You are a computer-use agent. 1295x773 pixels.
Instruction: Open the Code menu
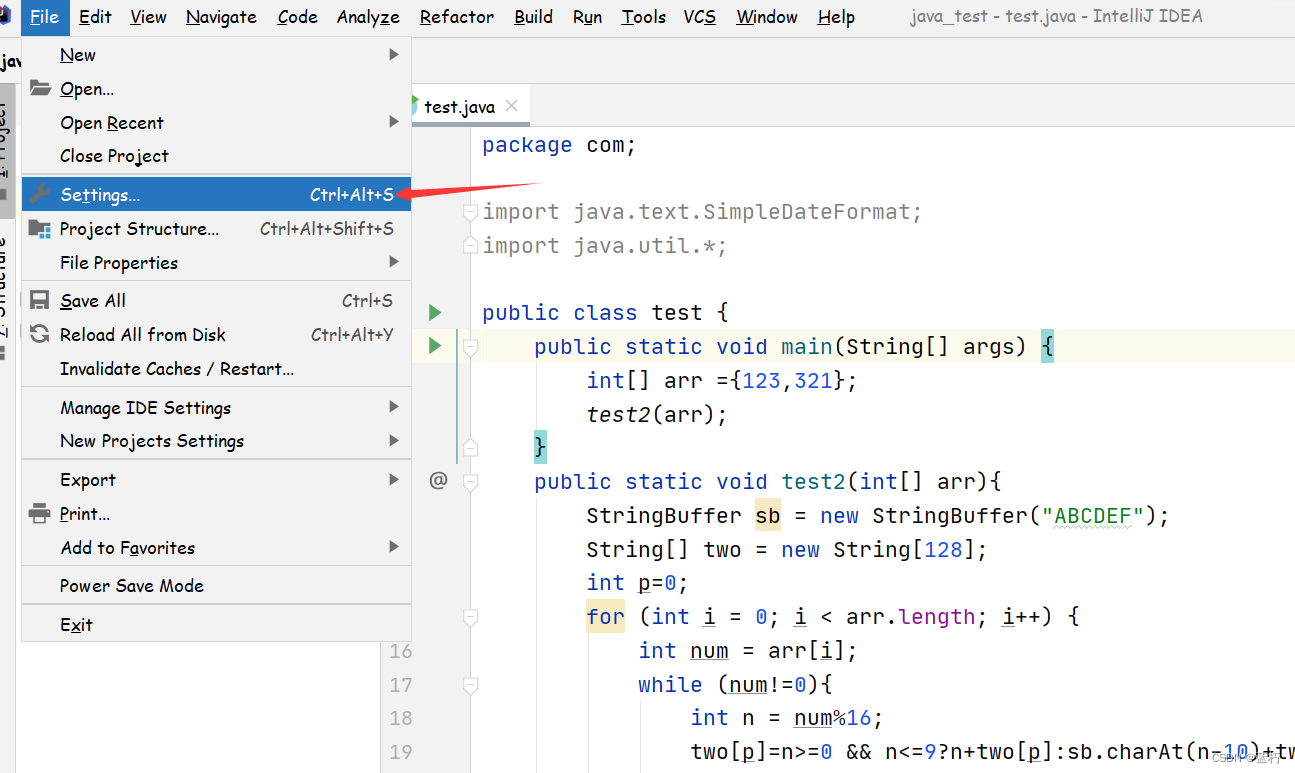click(x=297, y=17)
